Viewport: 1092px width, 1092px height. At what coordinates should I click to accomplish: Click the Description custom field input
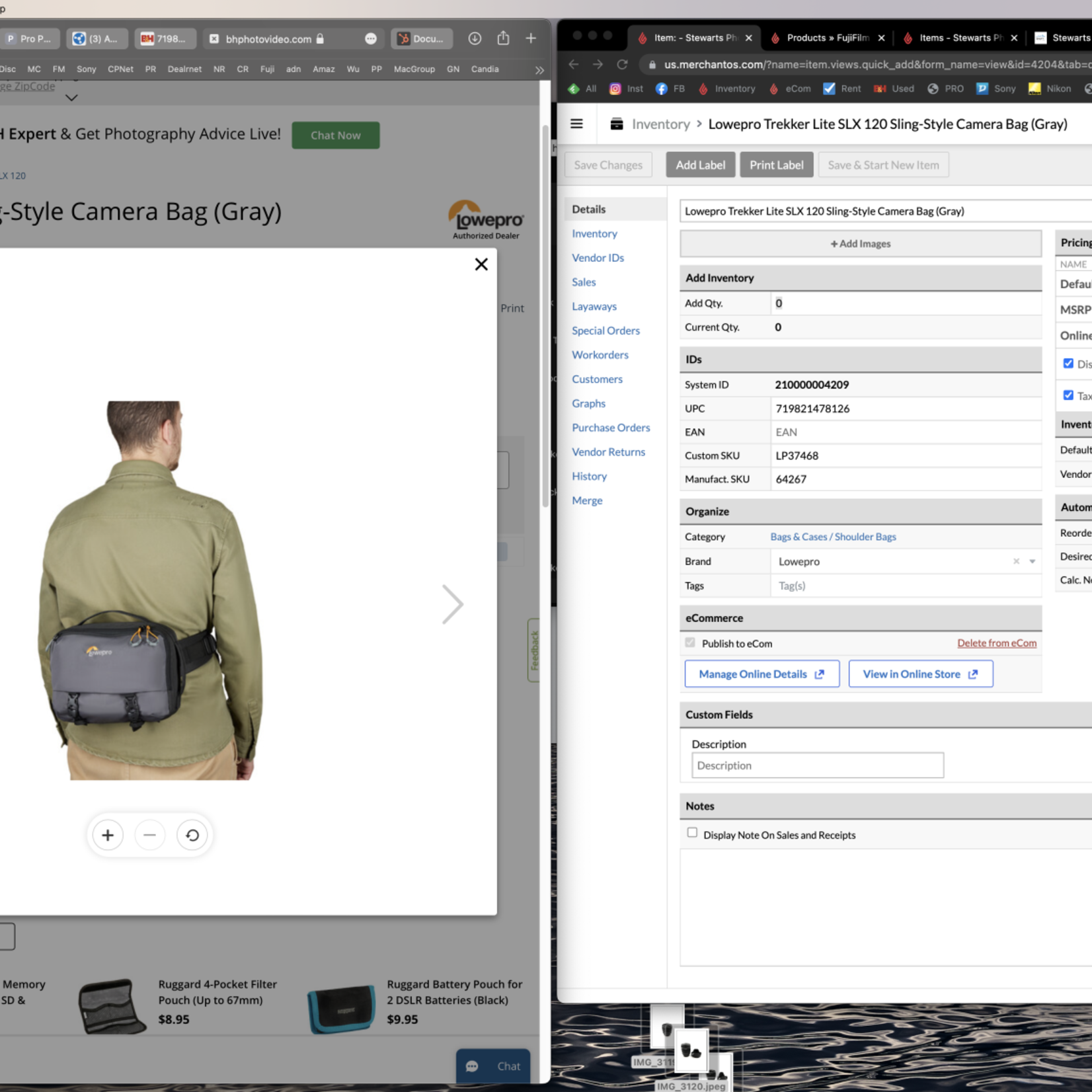point(818,765)
